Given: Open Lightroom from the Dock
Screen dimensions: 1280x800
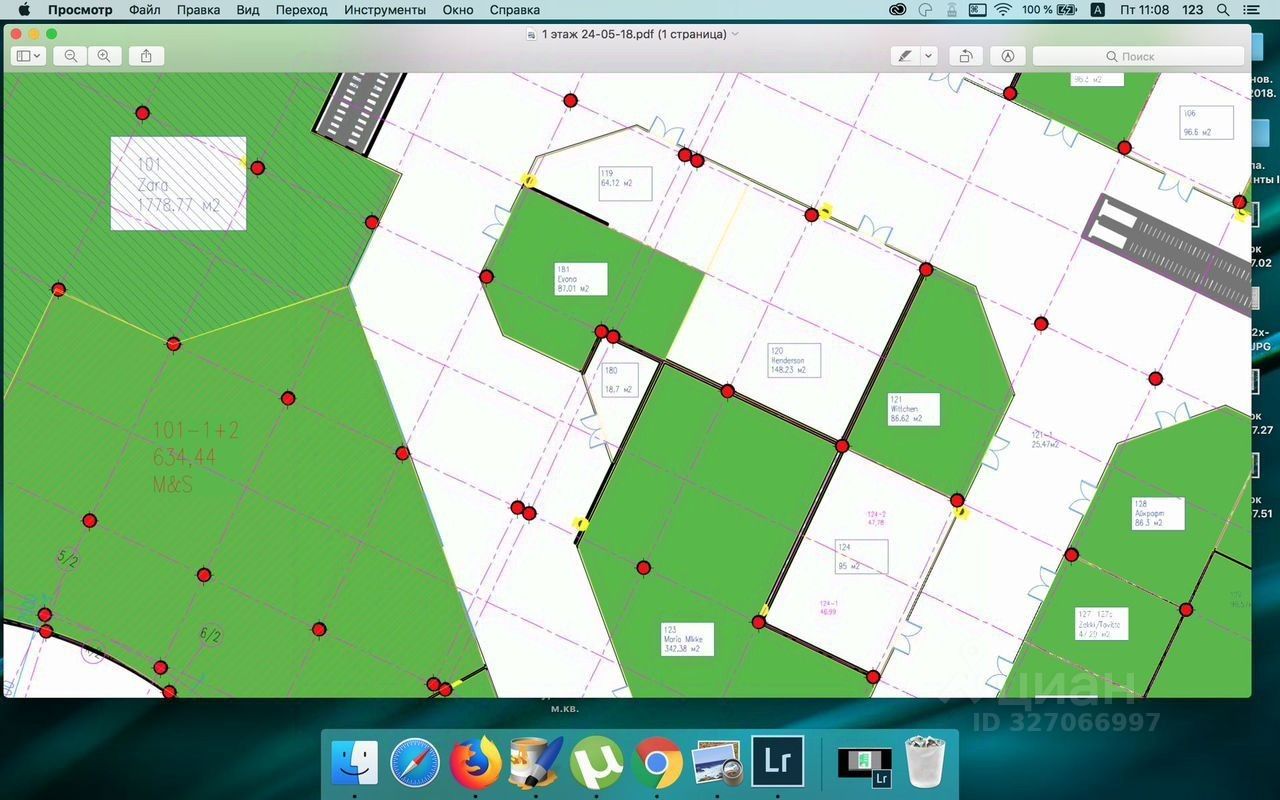Looking at the screenshot, I should click(x=777, y=763).
